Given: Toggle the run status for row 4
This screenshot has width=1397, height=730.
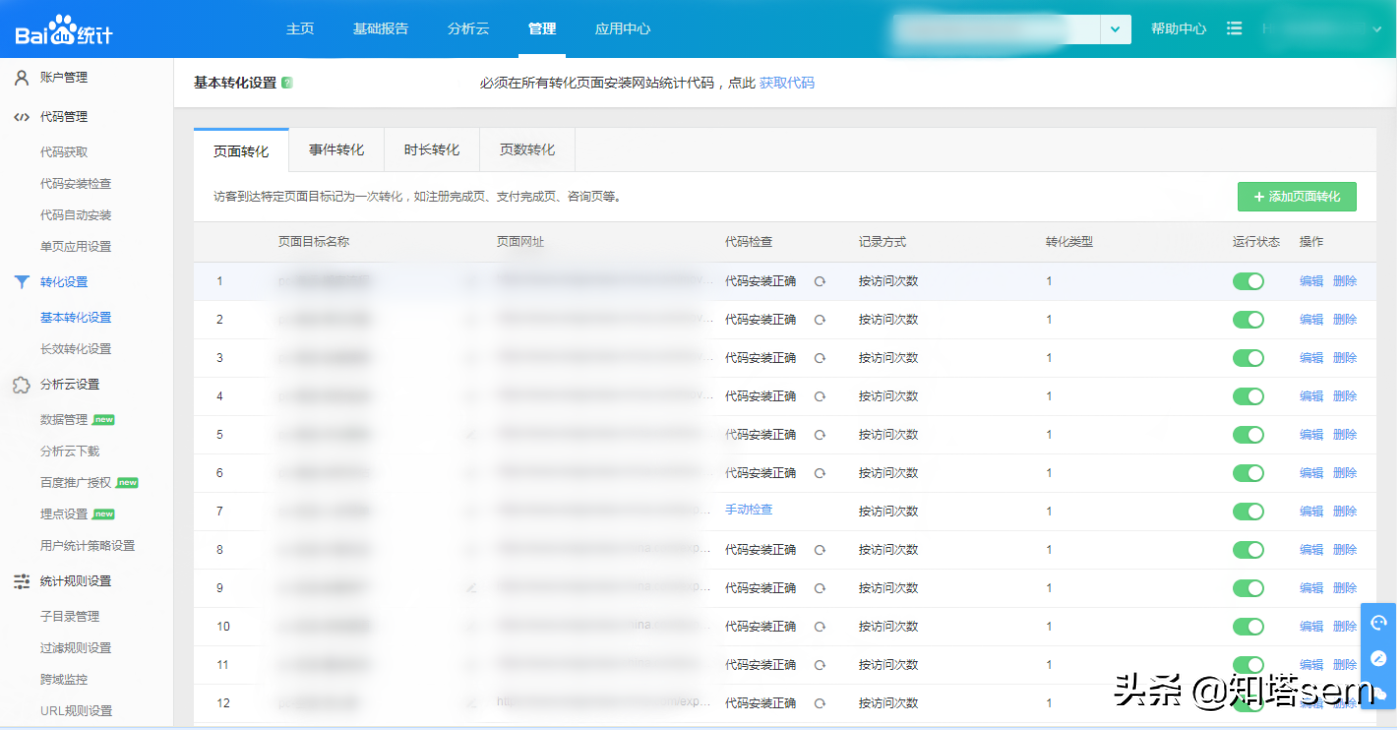Looking at the screenshot, I should 1248,397.
